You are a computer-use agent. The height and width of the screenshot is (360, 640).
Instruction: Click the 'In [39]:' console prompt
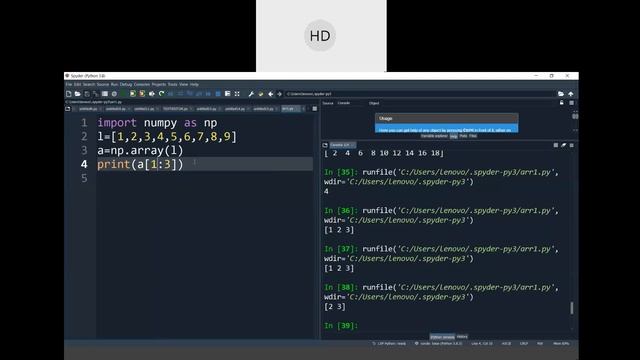pos(341,326)
